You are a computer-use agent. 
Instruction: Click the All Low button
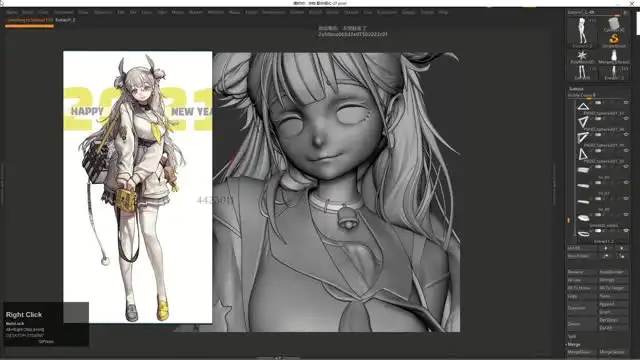582,280
